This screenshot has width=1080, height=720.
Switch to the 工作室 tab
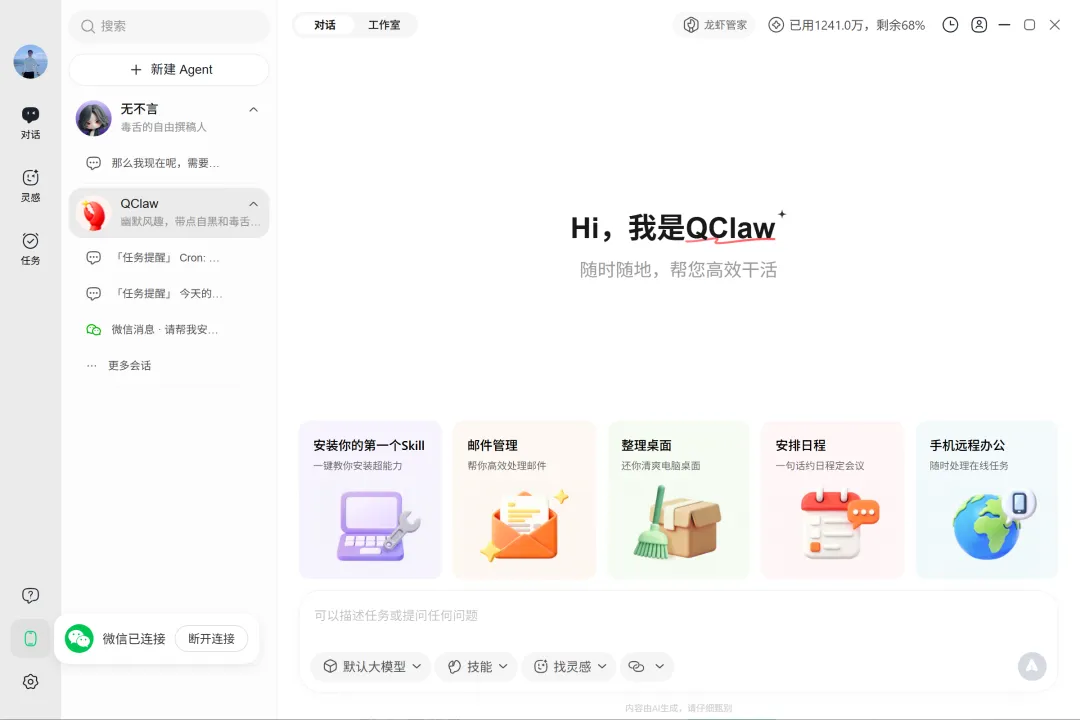tap(384, 25)
